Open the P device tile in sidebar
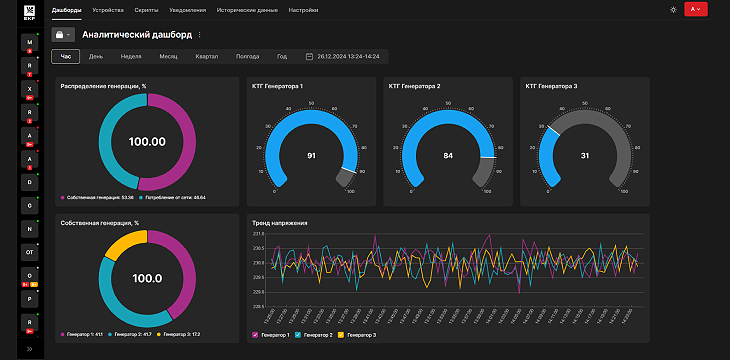The width and height of the screenshot is (730, 360). tap(30, 299)
